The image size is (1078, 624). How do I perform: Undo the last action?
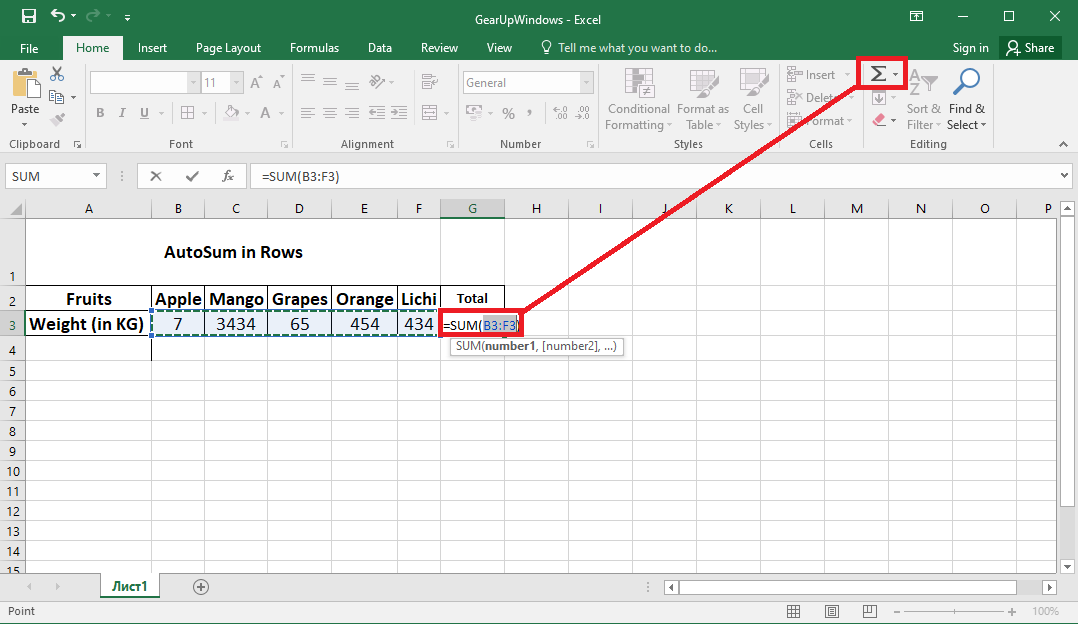coord(56,17)
